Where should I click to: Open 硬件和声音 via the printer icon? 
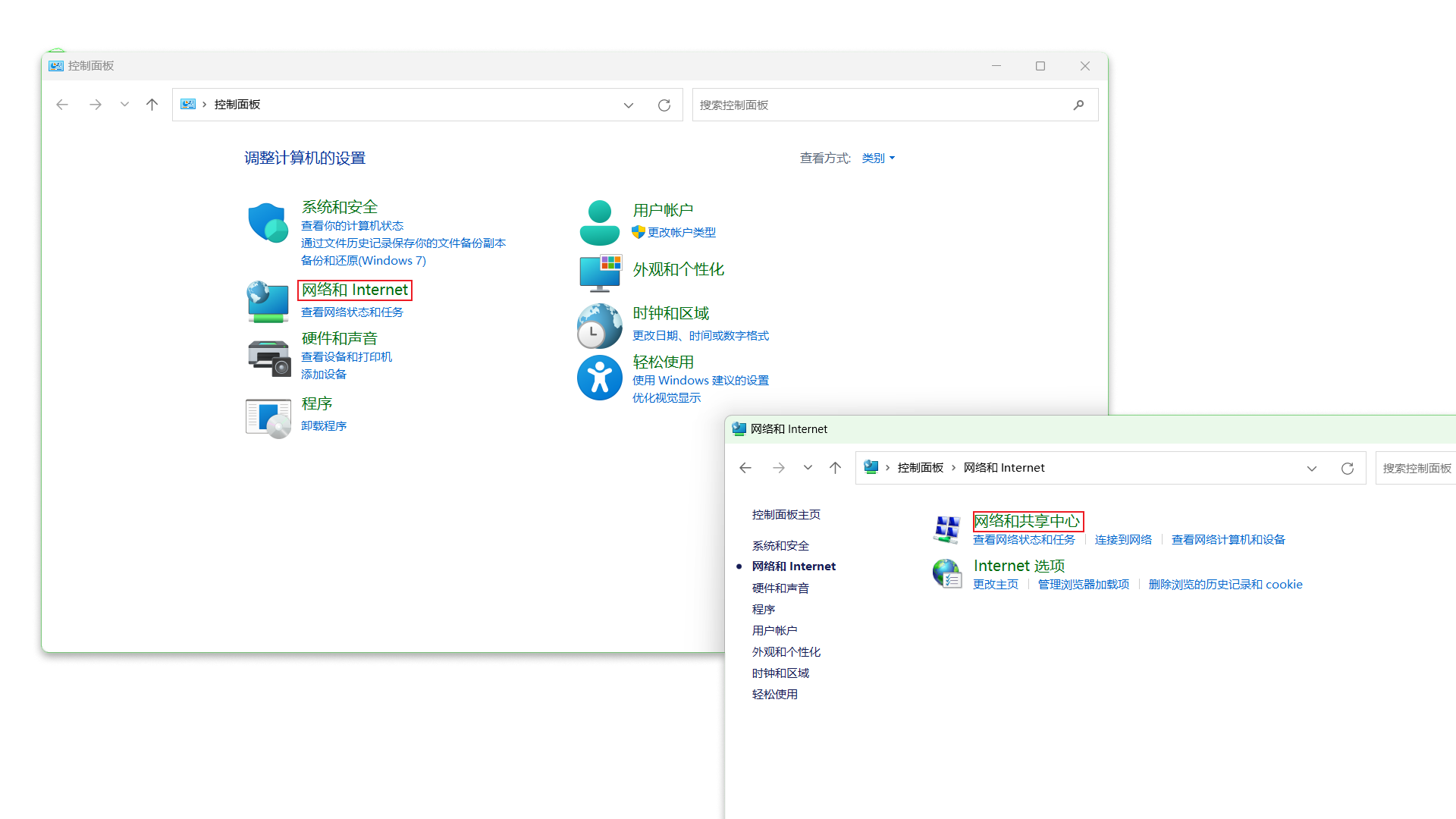click(268, 356)
